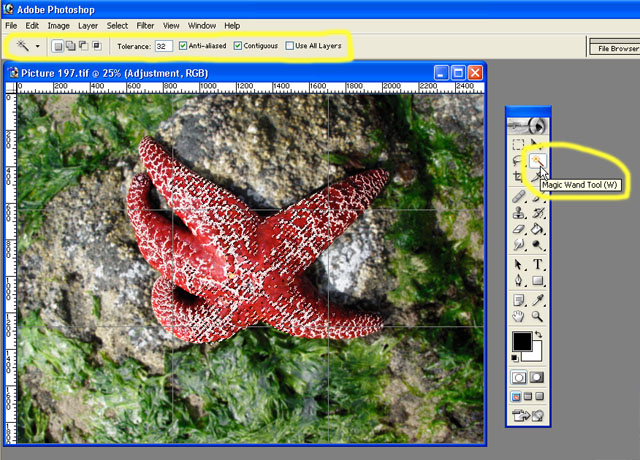Click Magic Wand preset icon in options bar
This screenshot has width=640, height=460.
(x=23, y=46)
